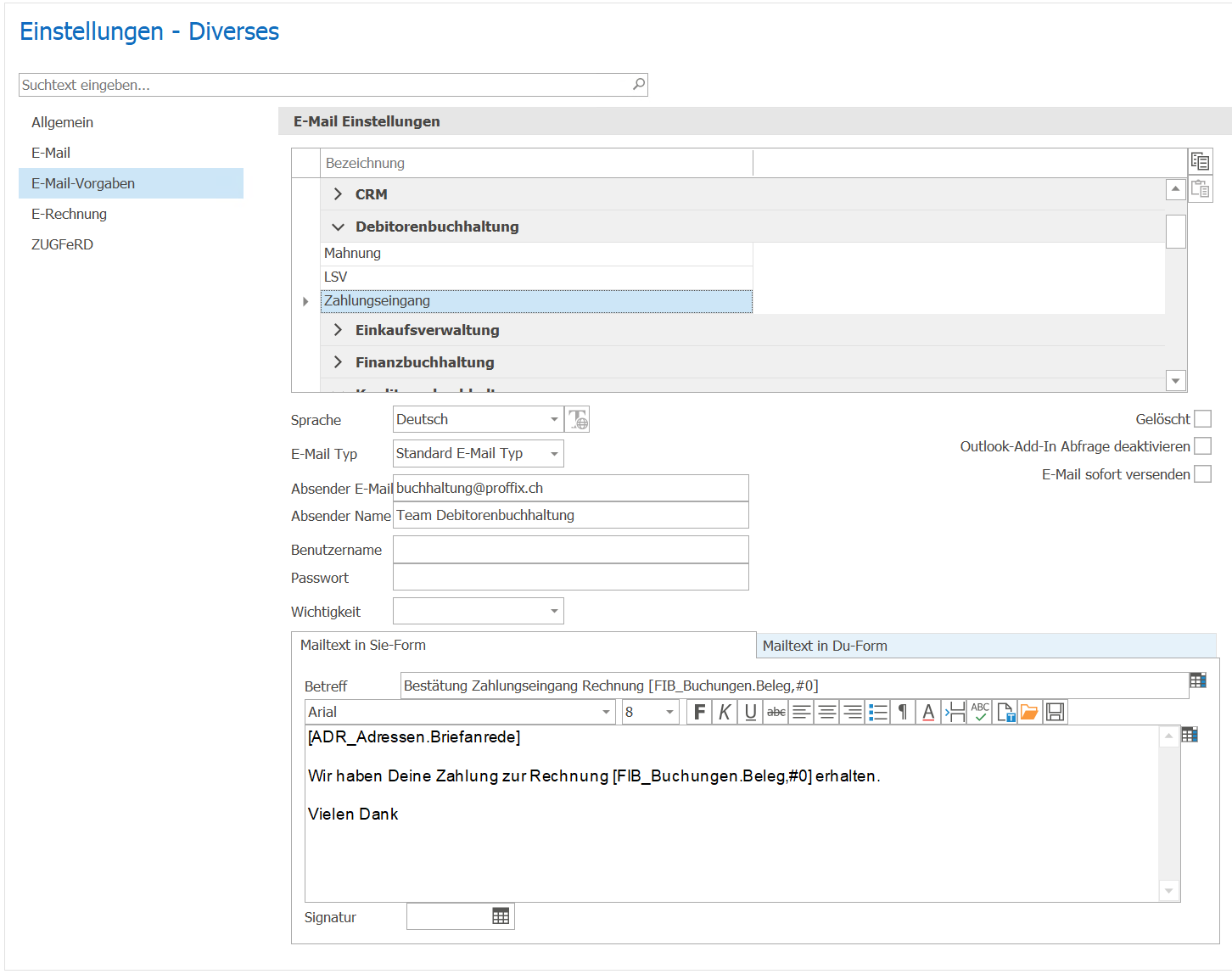Switch to Mailtext in Sie-Form tab
The height and width of the screenshot is (974, 1232).
[524, 645]
